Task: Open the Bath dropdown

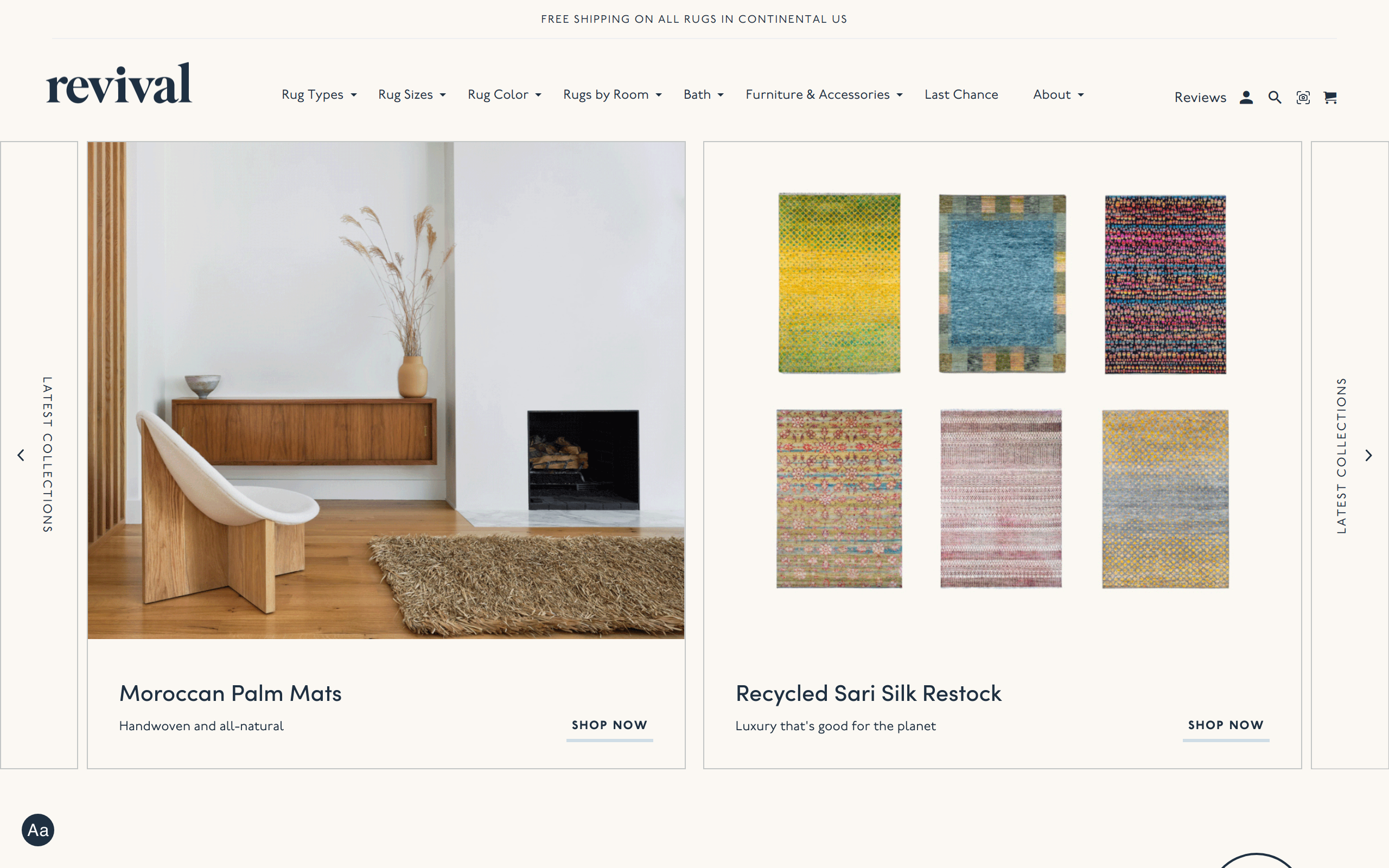Action: point(704,95)
